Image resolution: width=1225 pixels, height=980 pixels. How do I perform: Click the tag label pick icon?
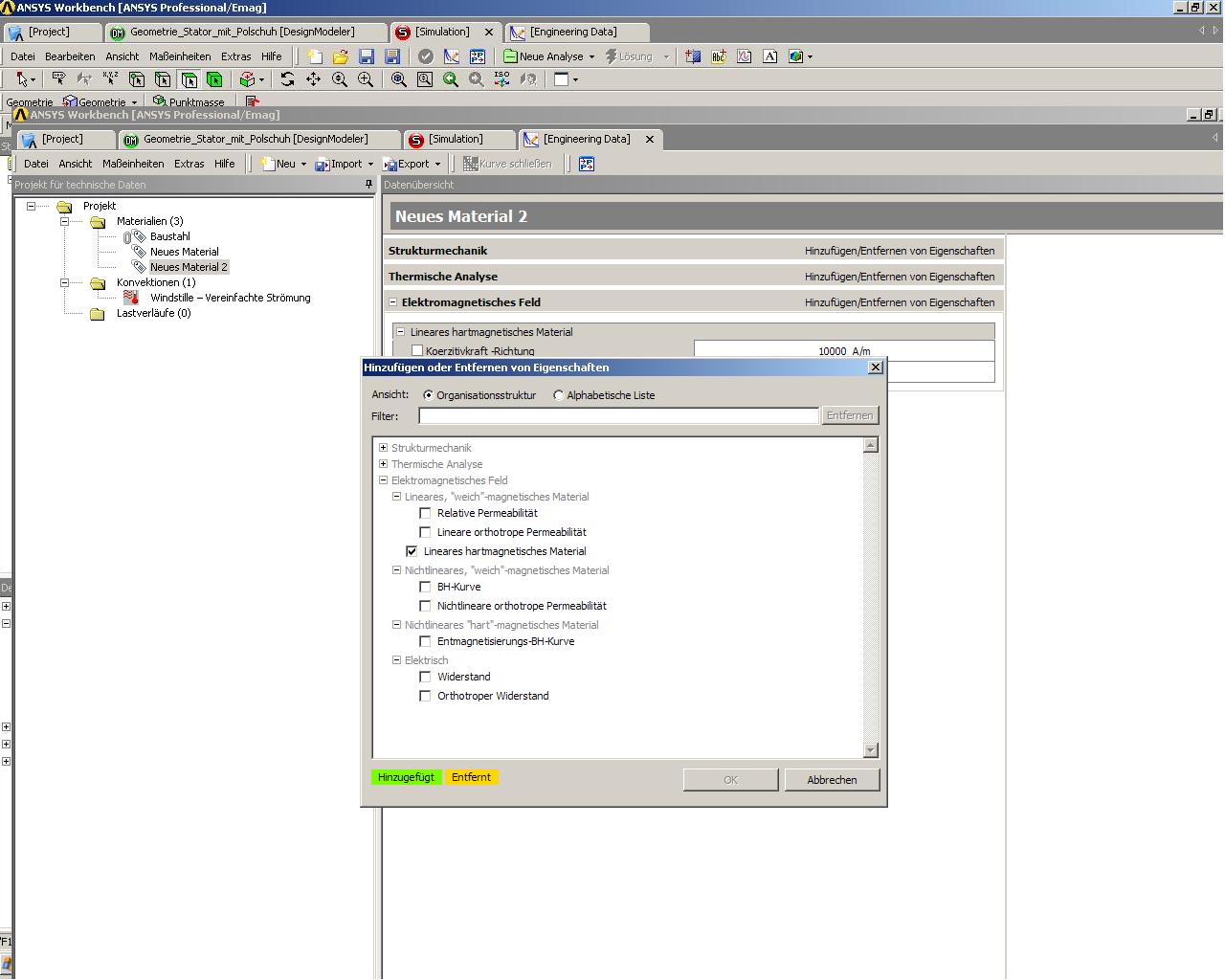point(58,79)
